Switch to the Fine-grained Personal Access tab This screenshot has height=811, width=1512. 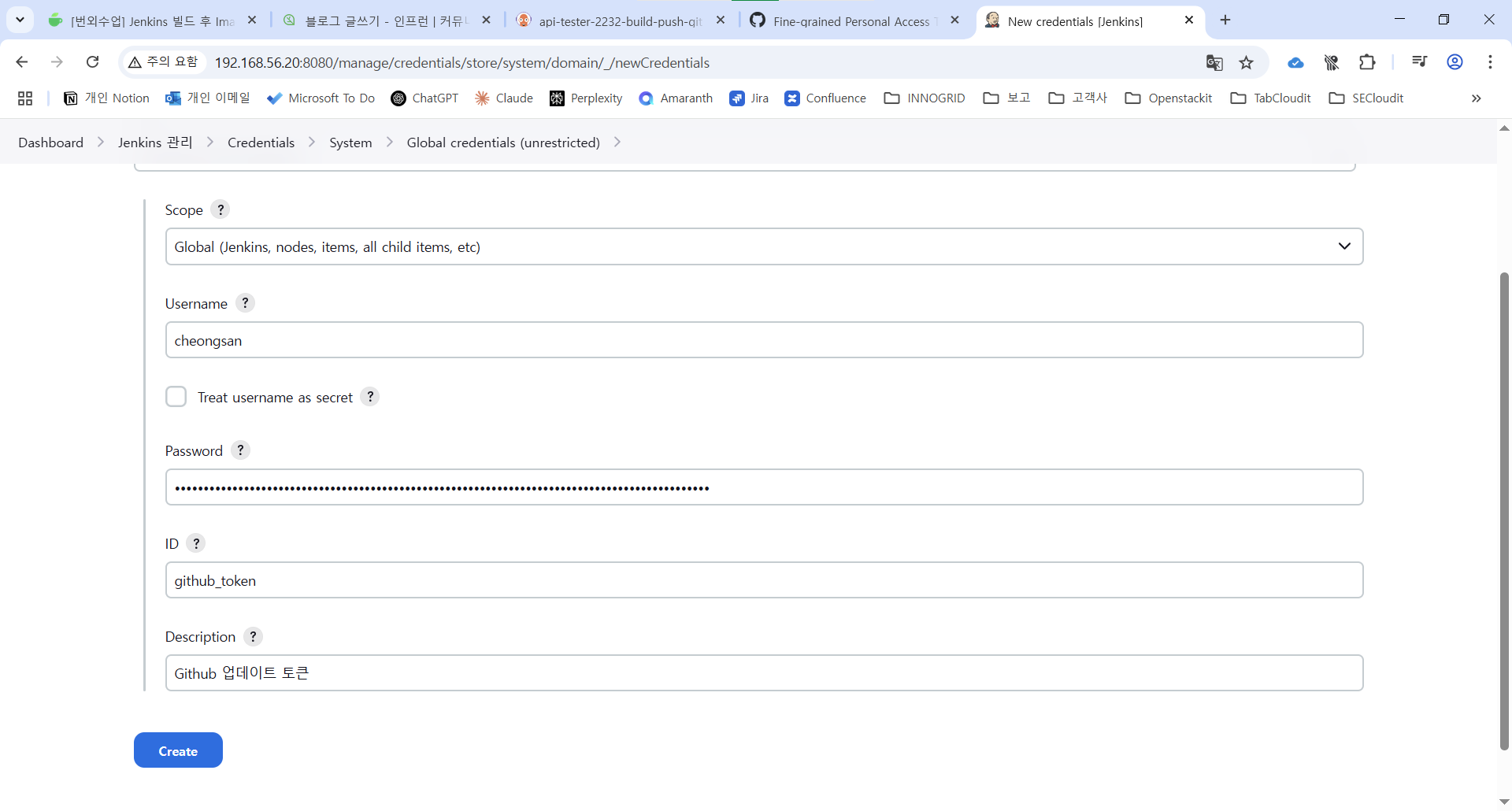tap(854, 21)
